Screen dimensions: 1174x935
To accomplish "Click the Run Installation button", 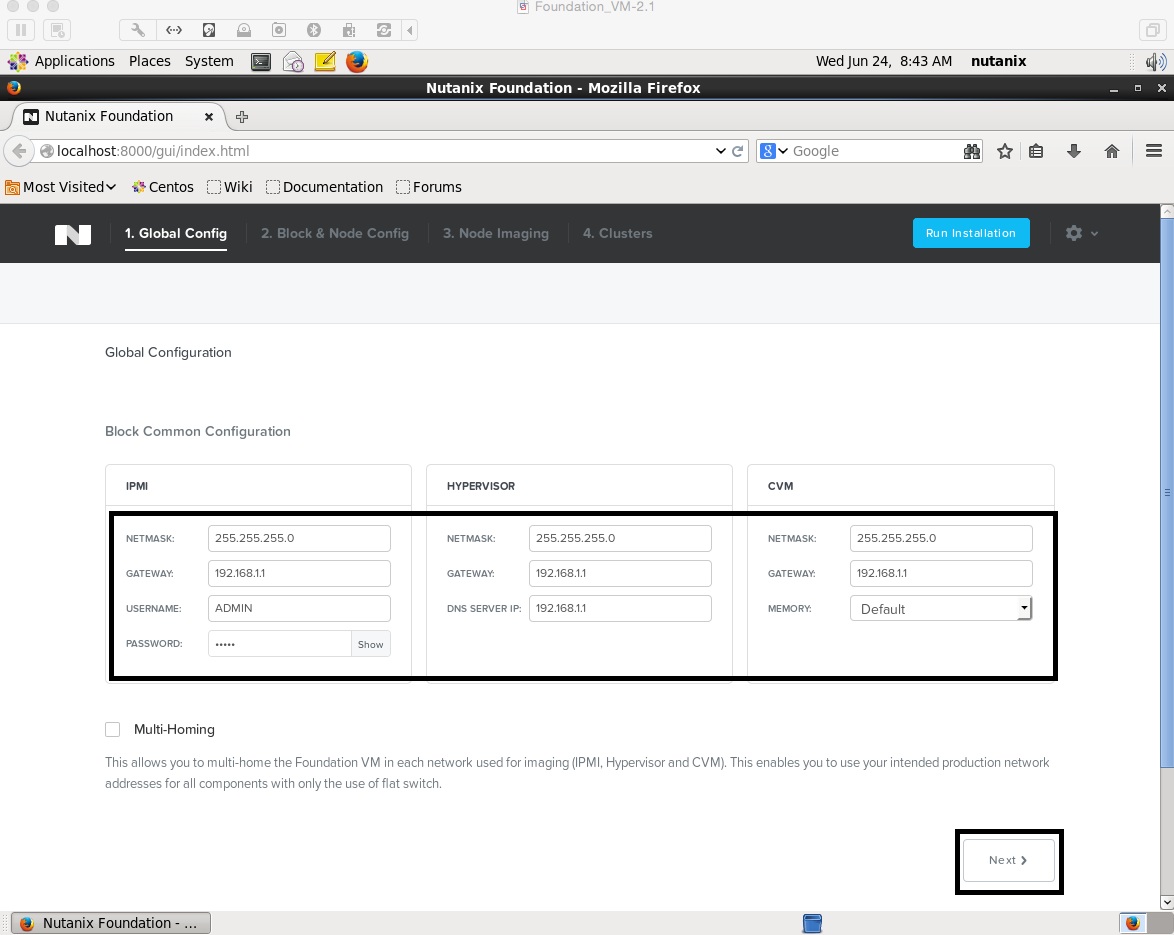I will tap(970, 233).
